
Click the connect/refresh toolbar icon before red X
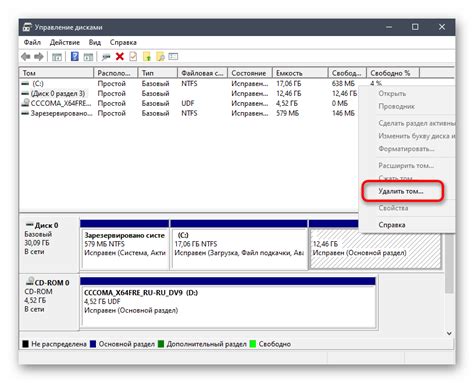tap(106, 57)
